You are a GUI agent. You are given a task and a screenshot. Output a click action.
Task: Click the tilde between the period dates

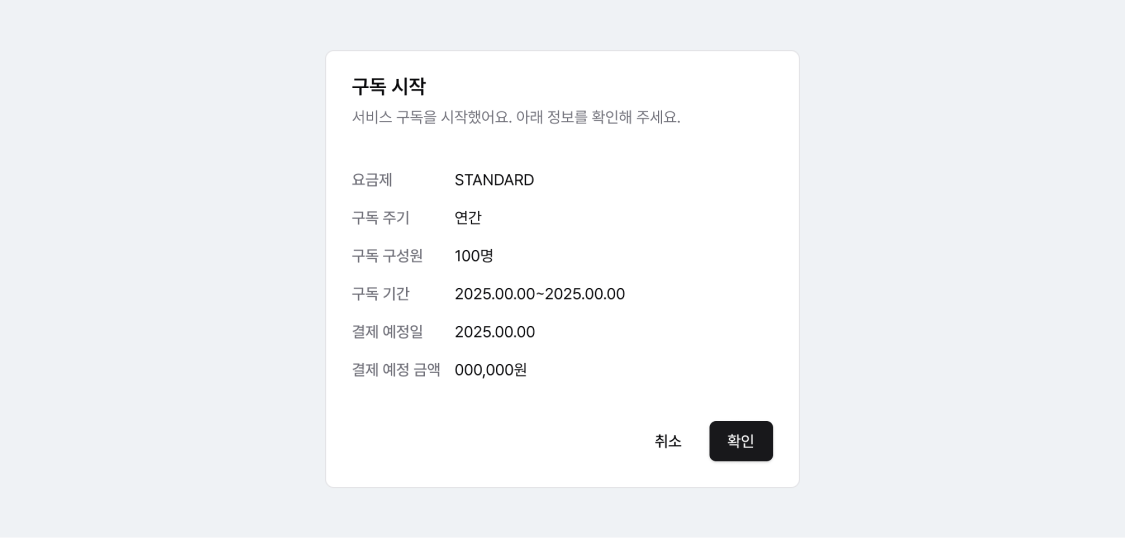click(x=540, y=294)
